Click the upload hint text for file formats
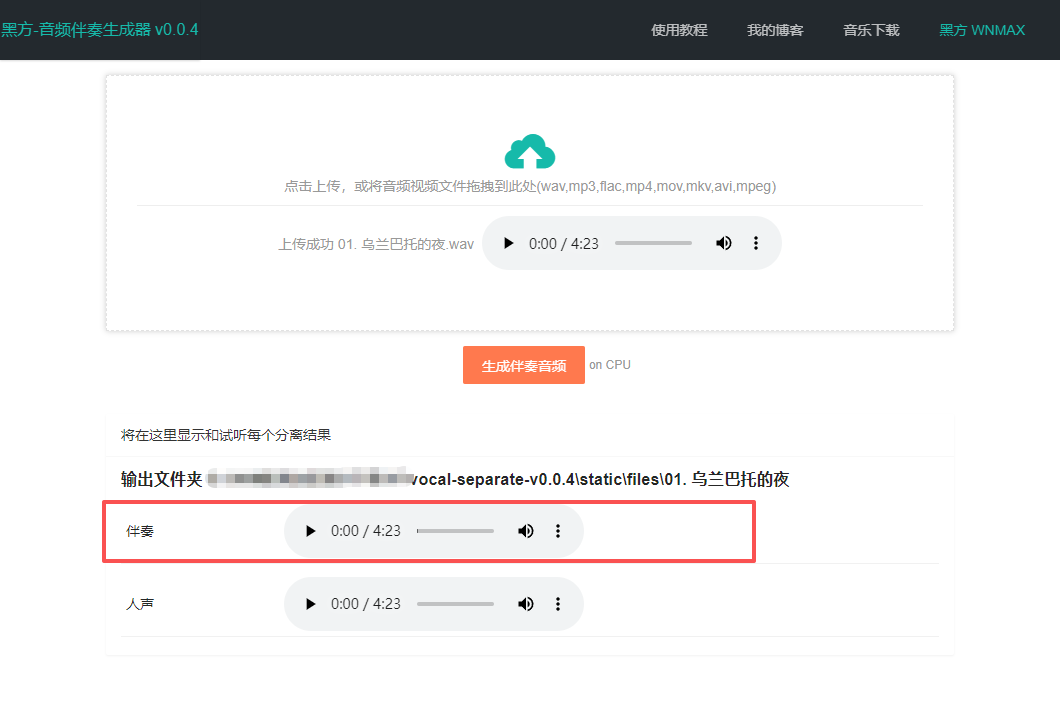This screenshot has width=1060, height=713. (x=530, y=186)
